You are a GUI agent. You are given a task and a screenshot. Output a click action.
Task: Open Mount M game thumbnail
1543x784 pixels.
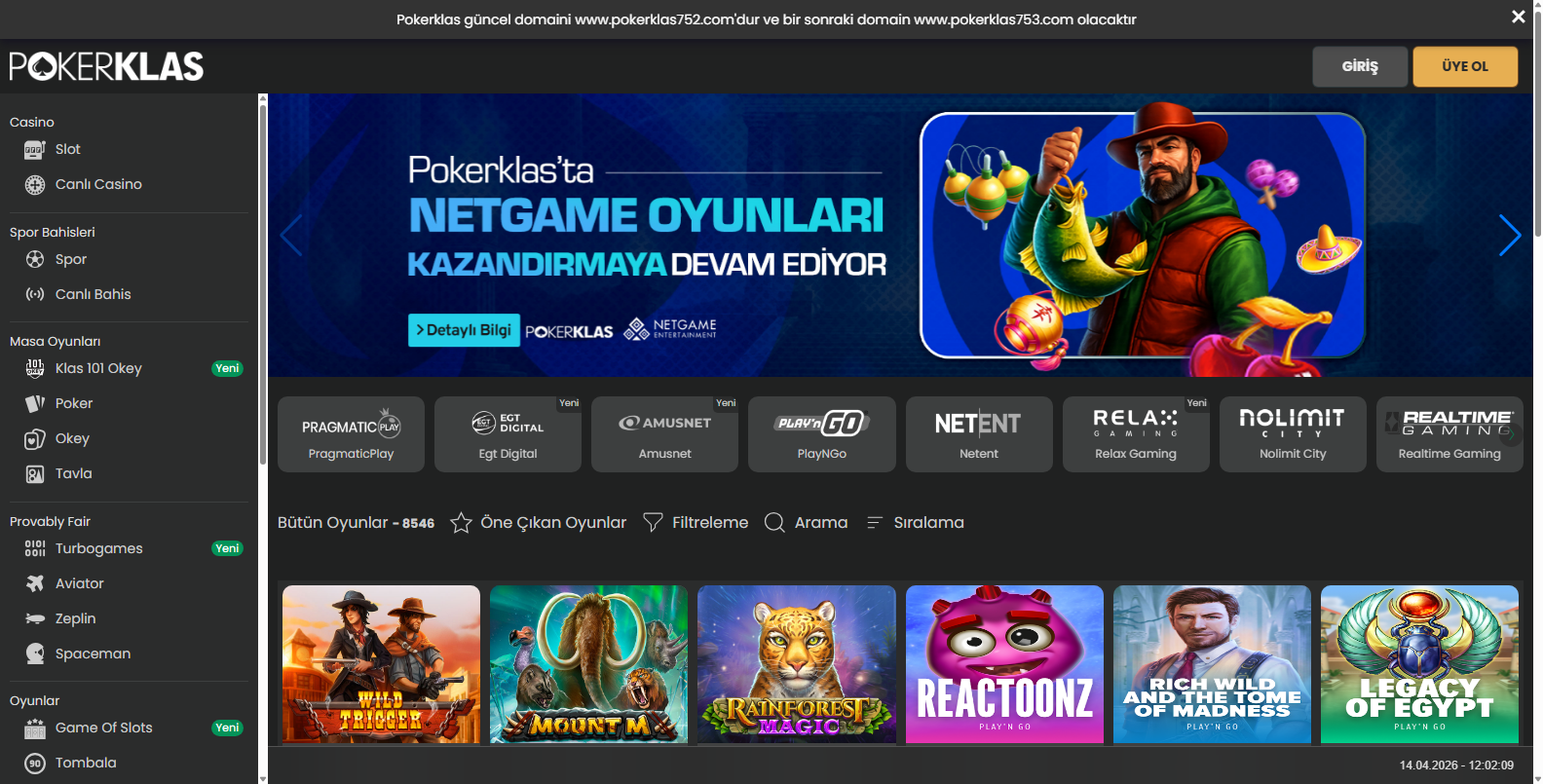588,664
